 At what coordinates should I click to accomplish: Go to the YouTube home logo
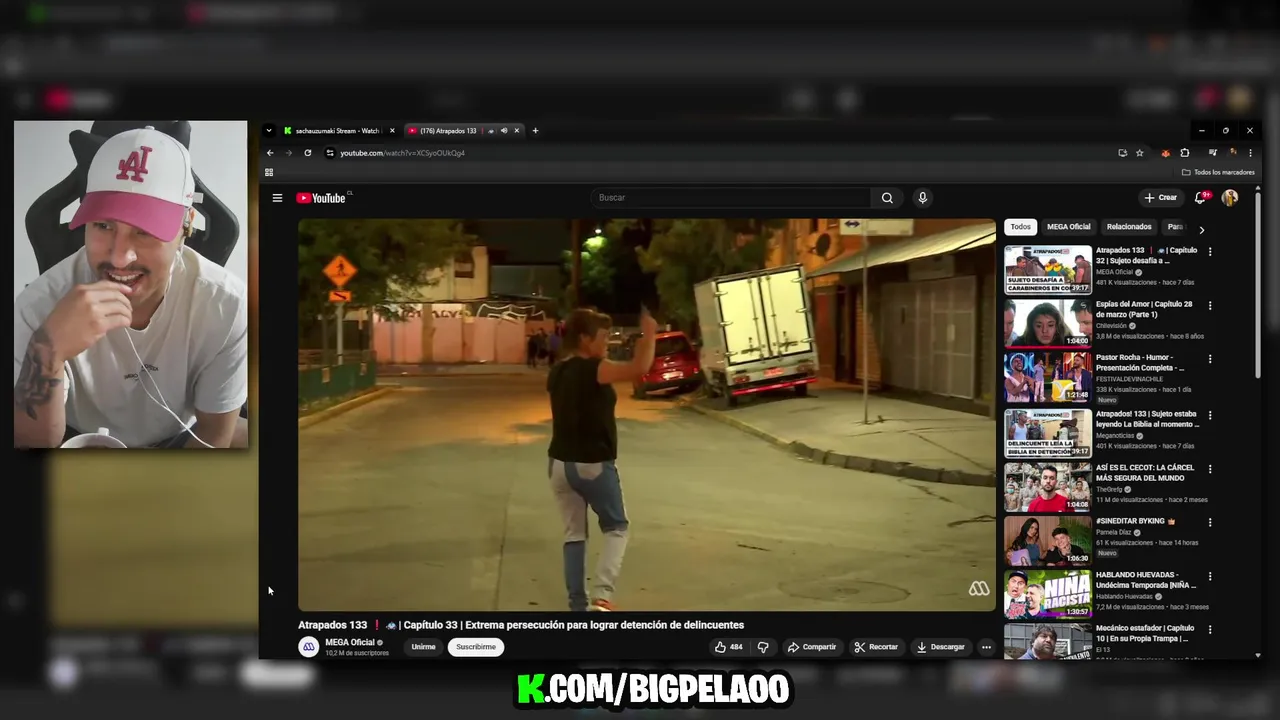pos(321,198)
